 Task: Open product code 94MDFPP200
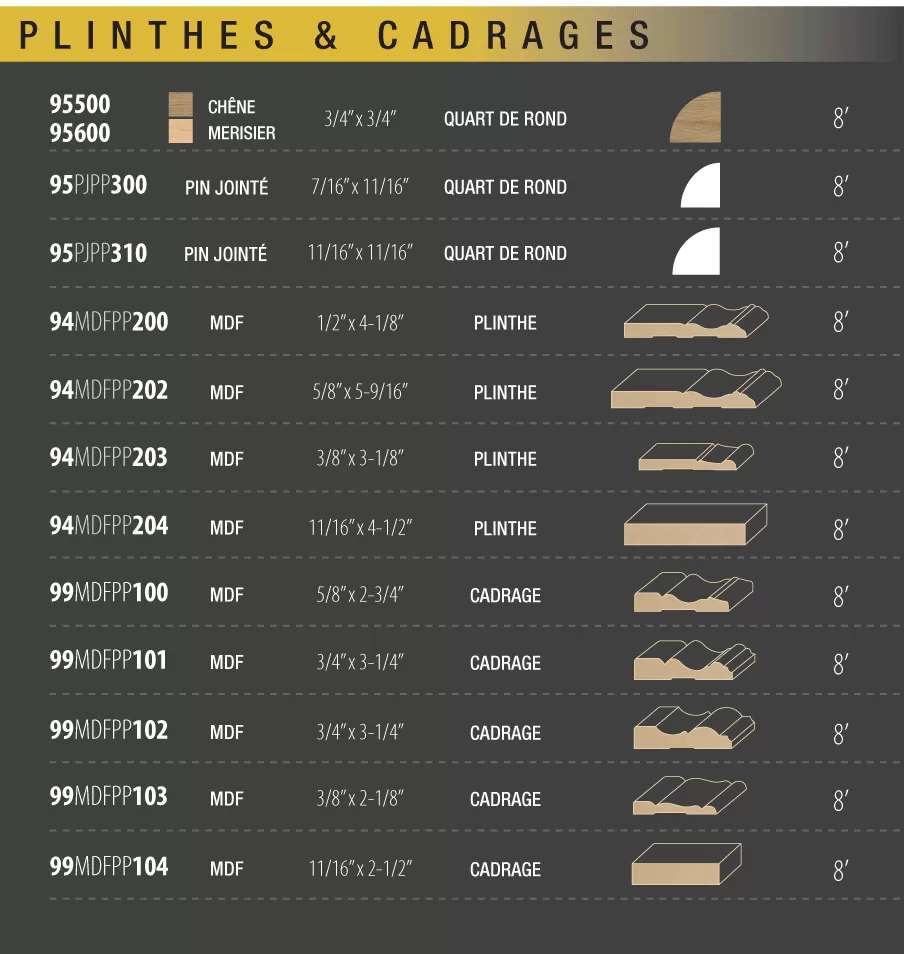click(109, 322)
